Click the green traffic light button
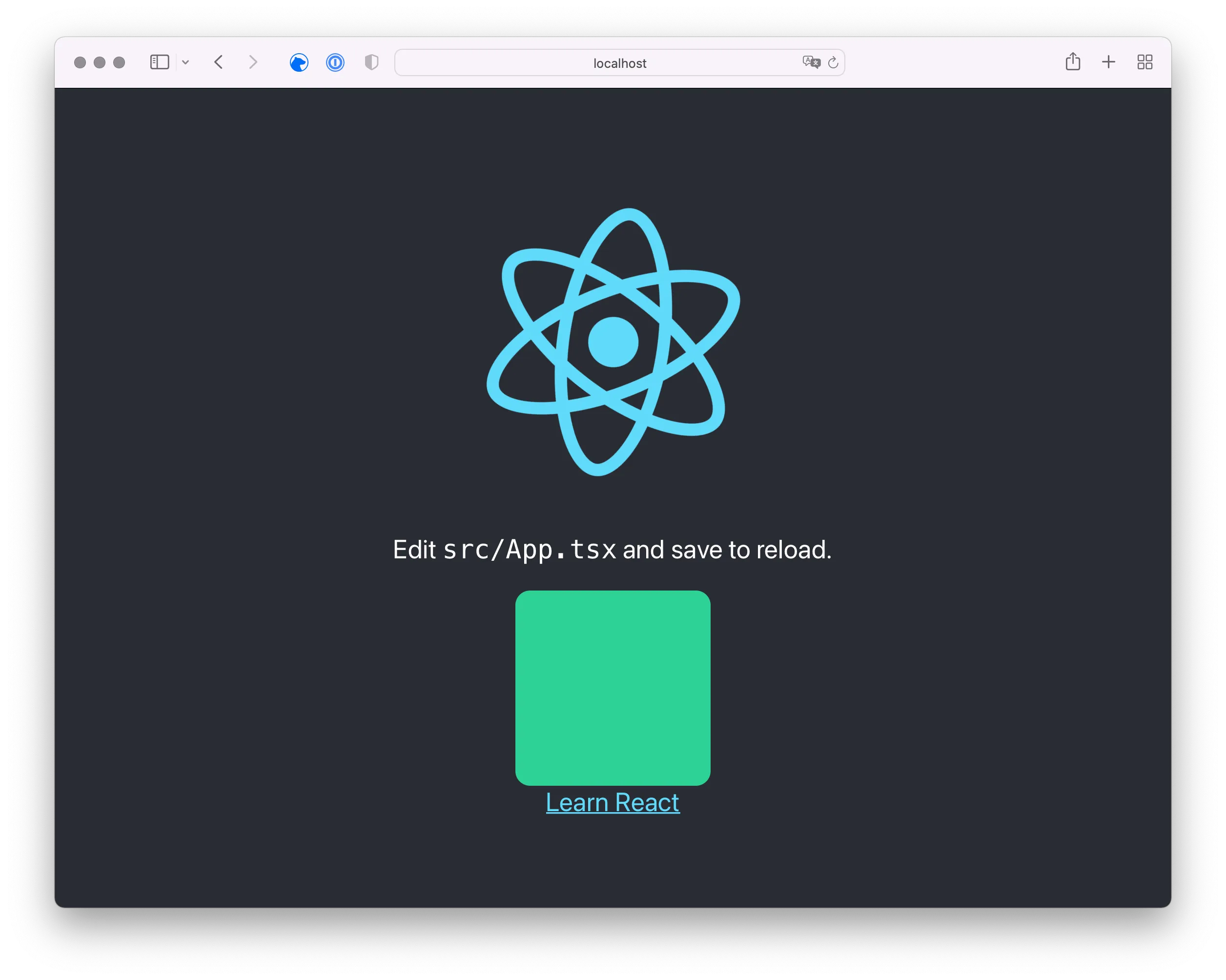 (x=119, y=62)
